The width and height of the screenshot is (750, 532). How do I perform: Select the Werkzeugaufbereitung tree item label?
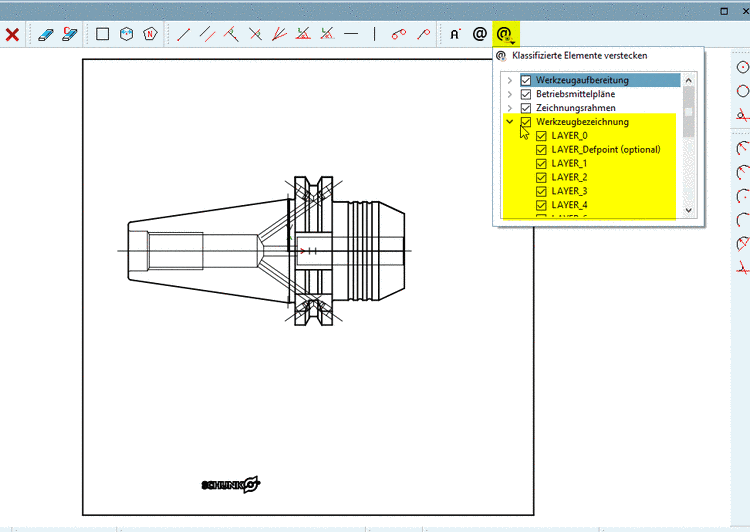tap(582, 80)
